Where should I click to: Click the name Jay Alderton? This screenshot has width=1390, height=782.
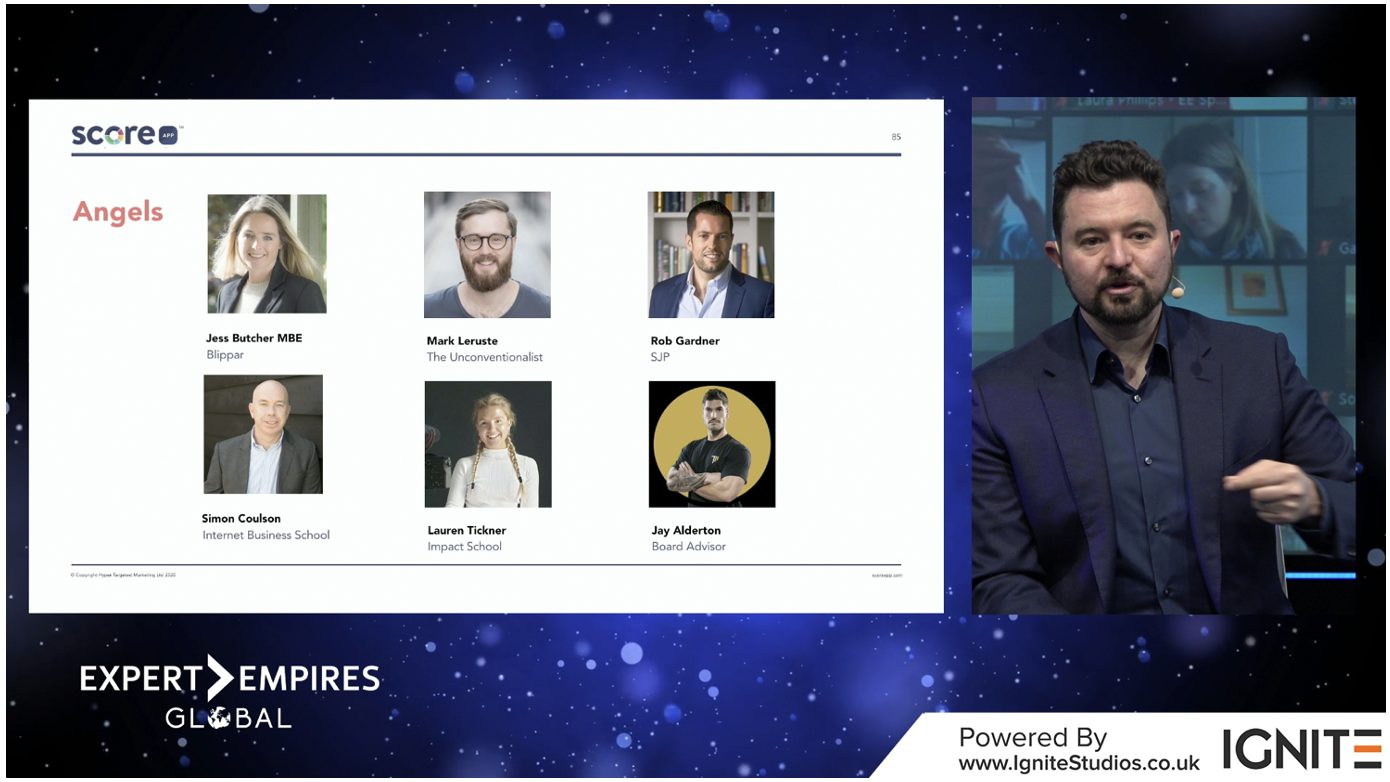686,530
